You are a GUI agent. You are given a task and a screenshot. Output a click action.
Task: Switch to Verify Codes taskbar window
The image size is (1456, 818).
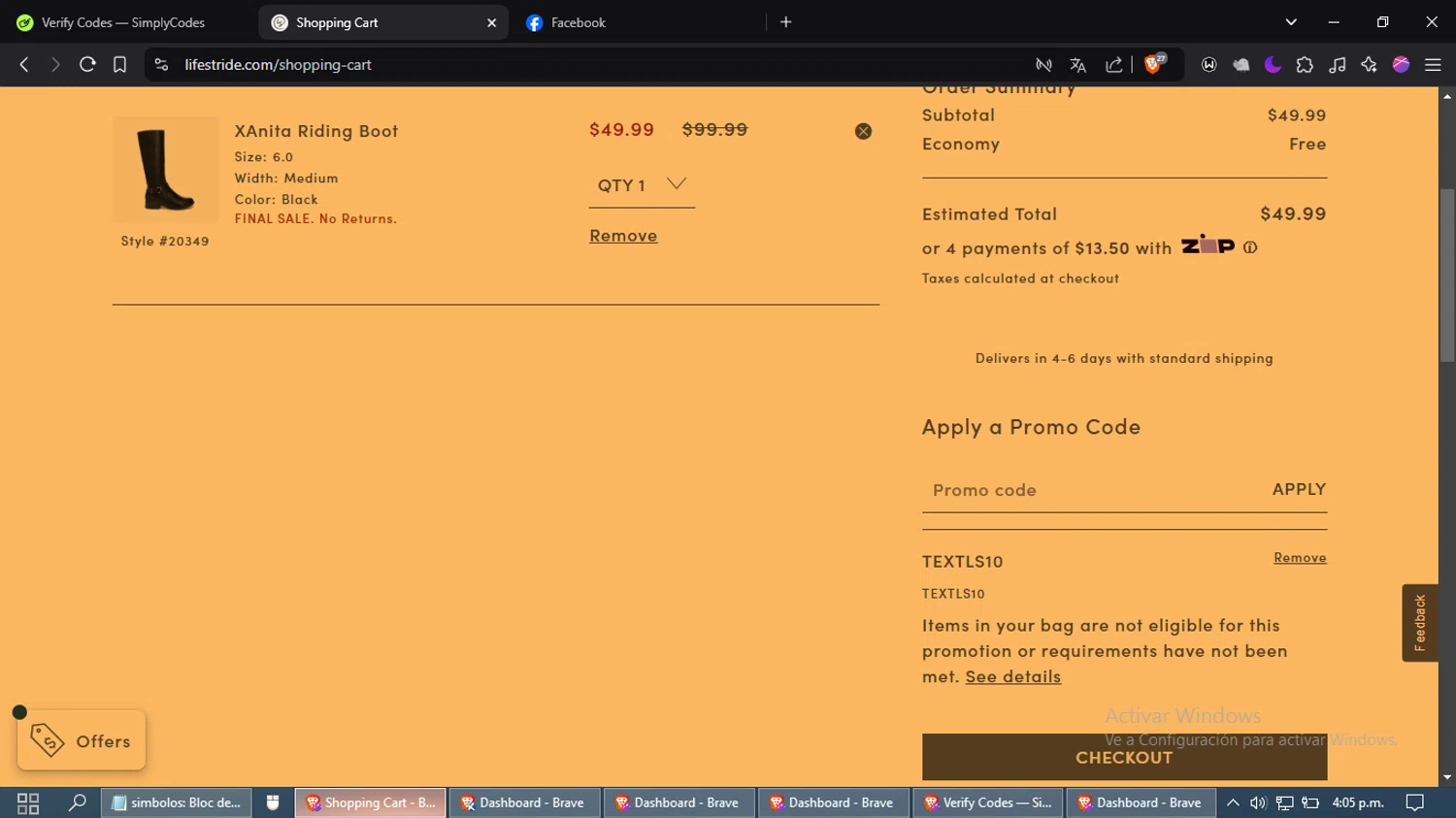(988, 802)
